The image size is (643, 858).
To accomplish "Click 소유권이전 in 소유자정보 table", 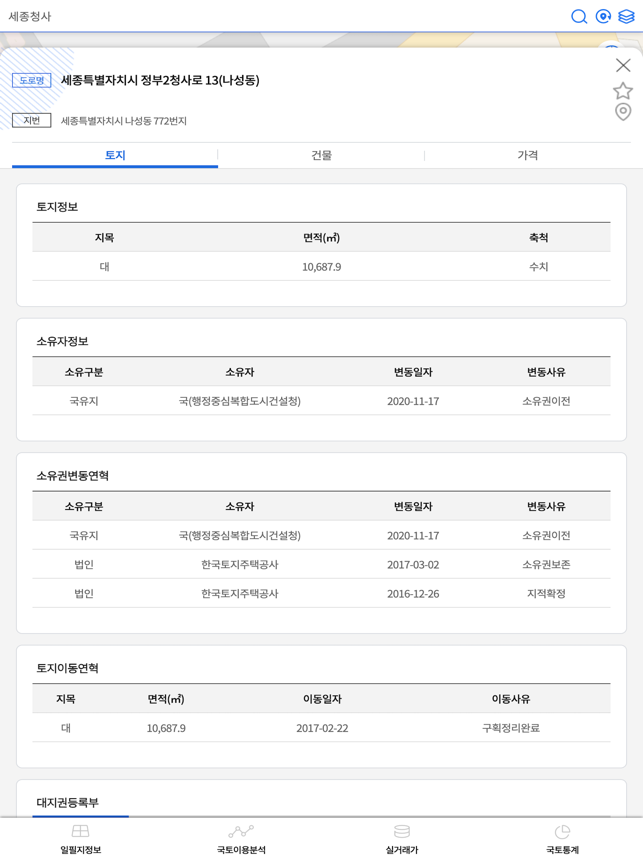I will pyautogui.click(x=546, y=401).
